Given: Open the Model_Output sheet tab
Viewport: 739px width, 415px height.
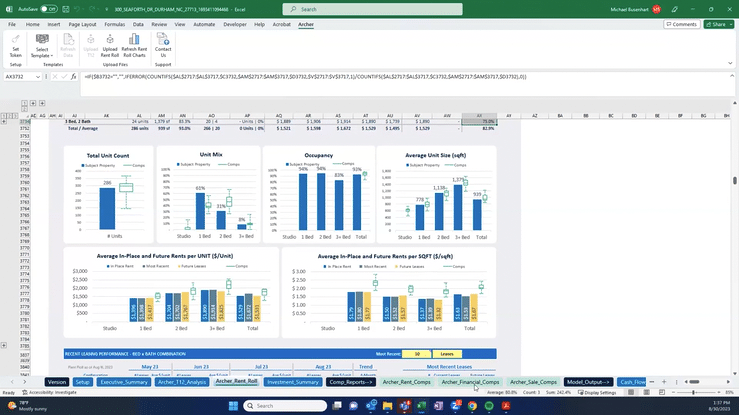Looking at the screenshot, I should click(x=588, y=382).
